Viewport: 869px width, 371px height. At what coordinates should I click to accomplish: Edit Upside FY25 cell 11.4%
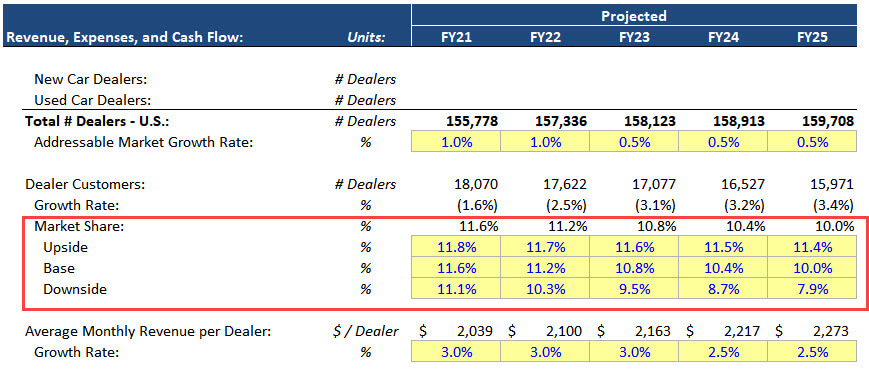point(812,247)
